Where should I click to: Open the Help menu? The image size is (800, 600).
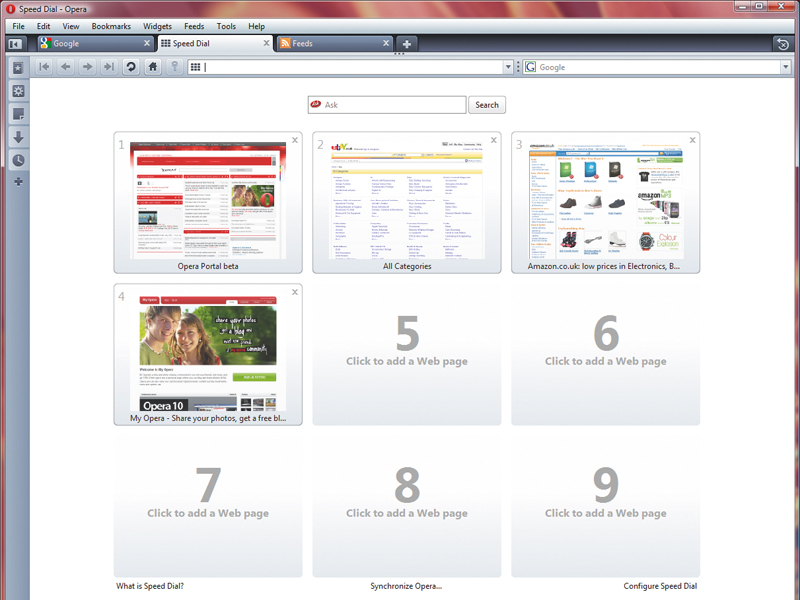257,26
